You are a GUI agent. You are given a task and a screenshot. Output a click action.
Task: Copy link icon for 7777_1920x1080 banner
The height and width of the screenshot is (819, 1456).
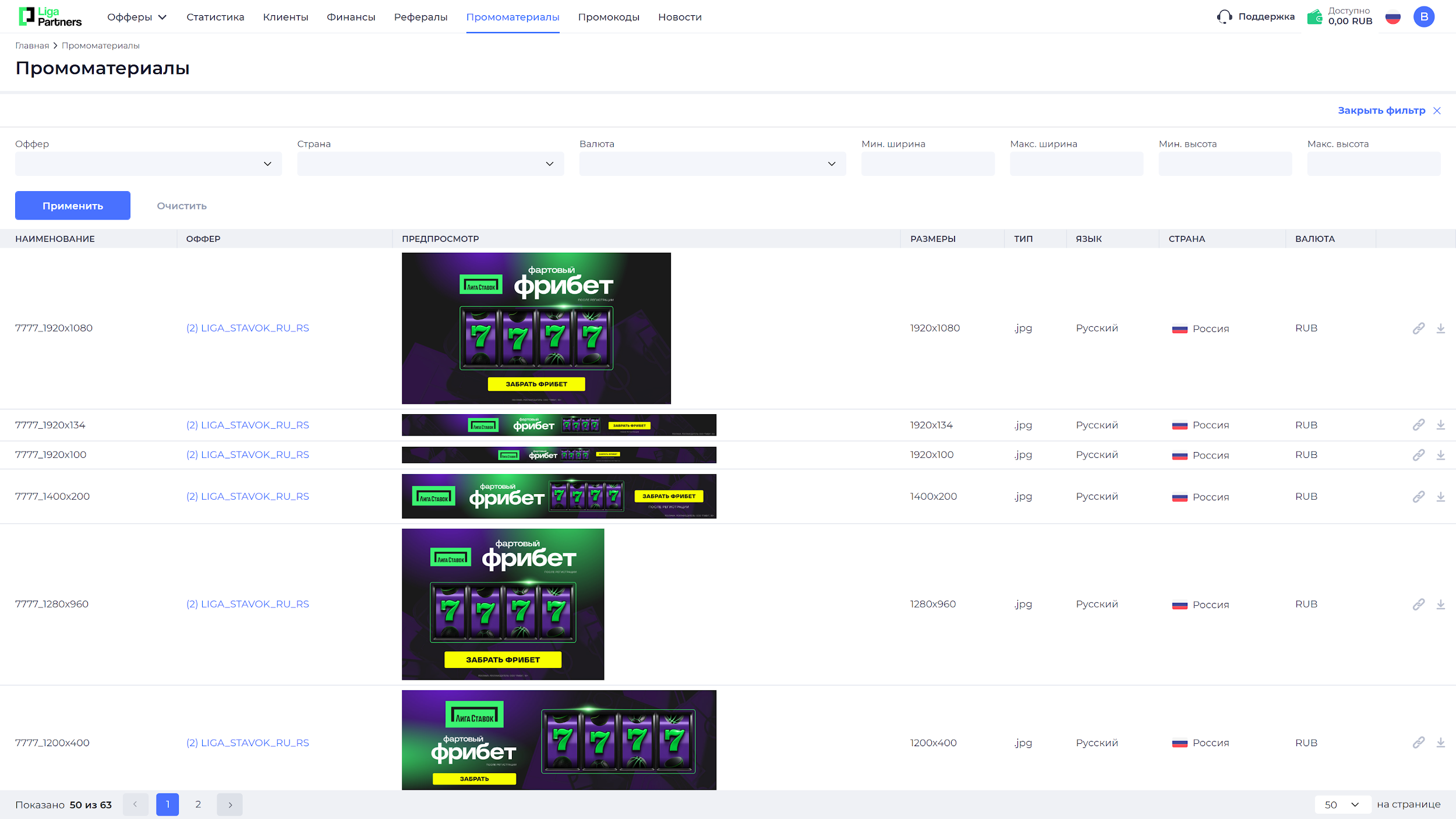pyautogui.click(x=1418, y=329)
